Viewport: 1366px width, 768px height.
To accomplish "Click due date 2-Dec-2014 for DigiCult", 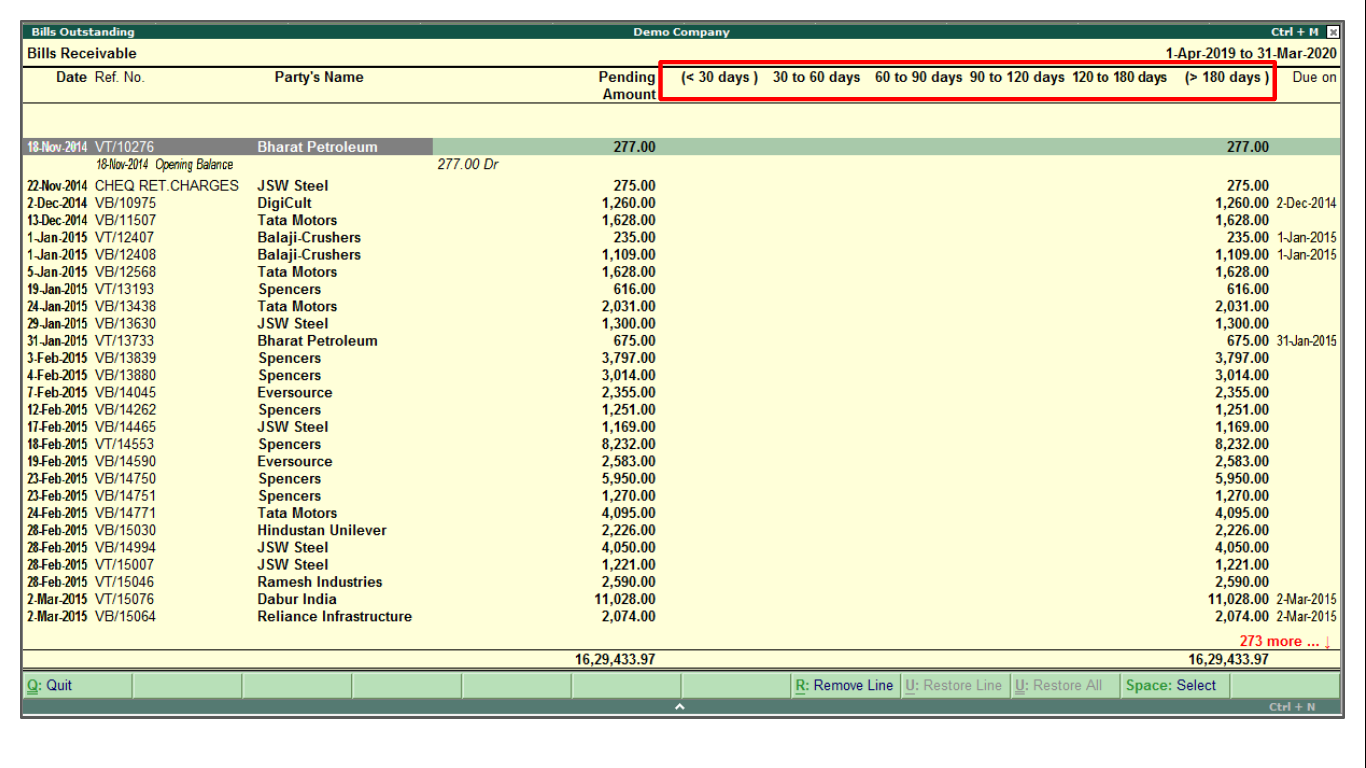I will tap(1306, 203).
